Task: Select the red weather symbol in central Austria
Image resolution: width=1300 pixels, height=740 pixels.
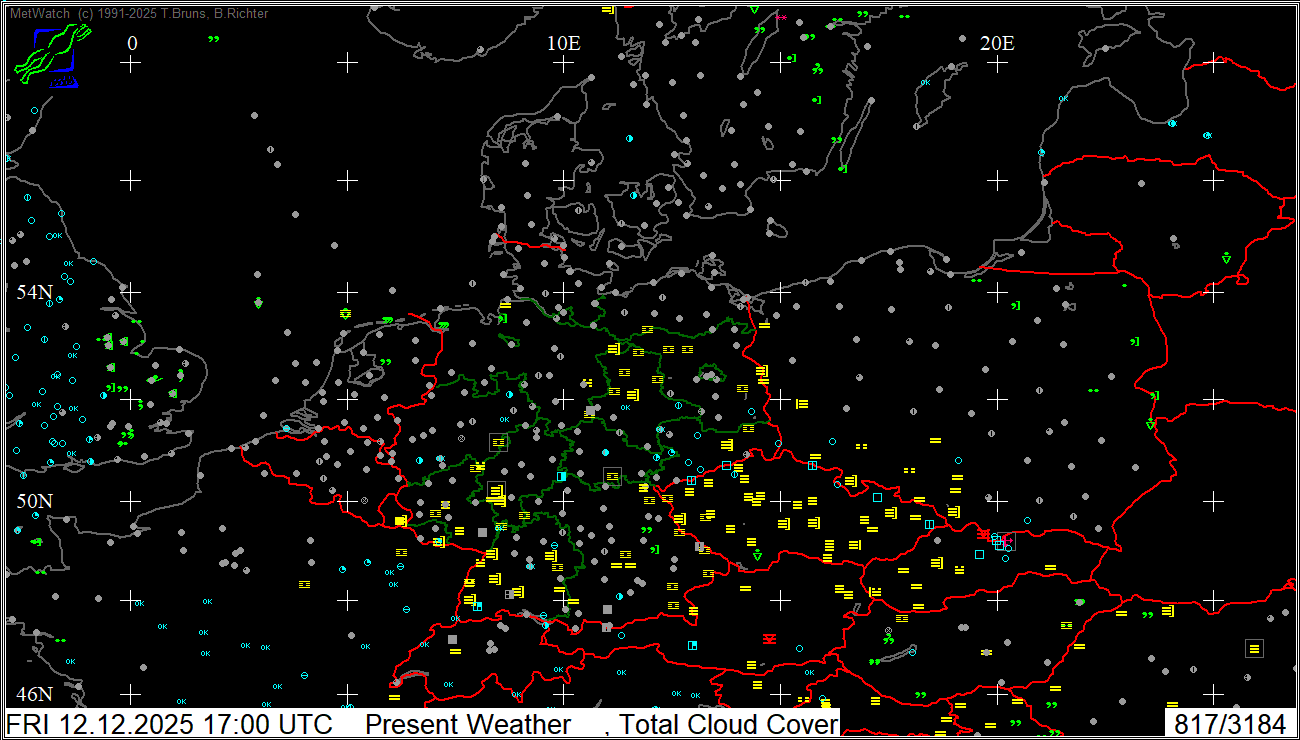Action: pos(769,638)
